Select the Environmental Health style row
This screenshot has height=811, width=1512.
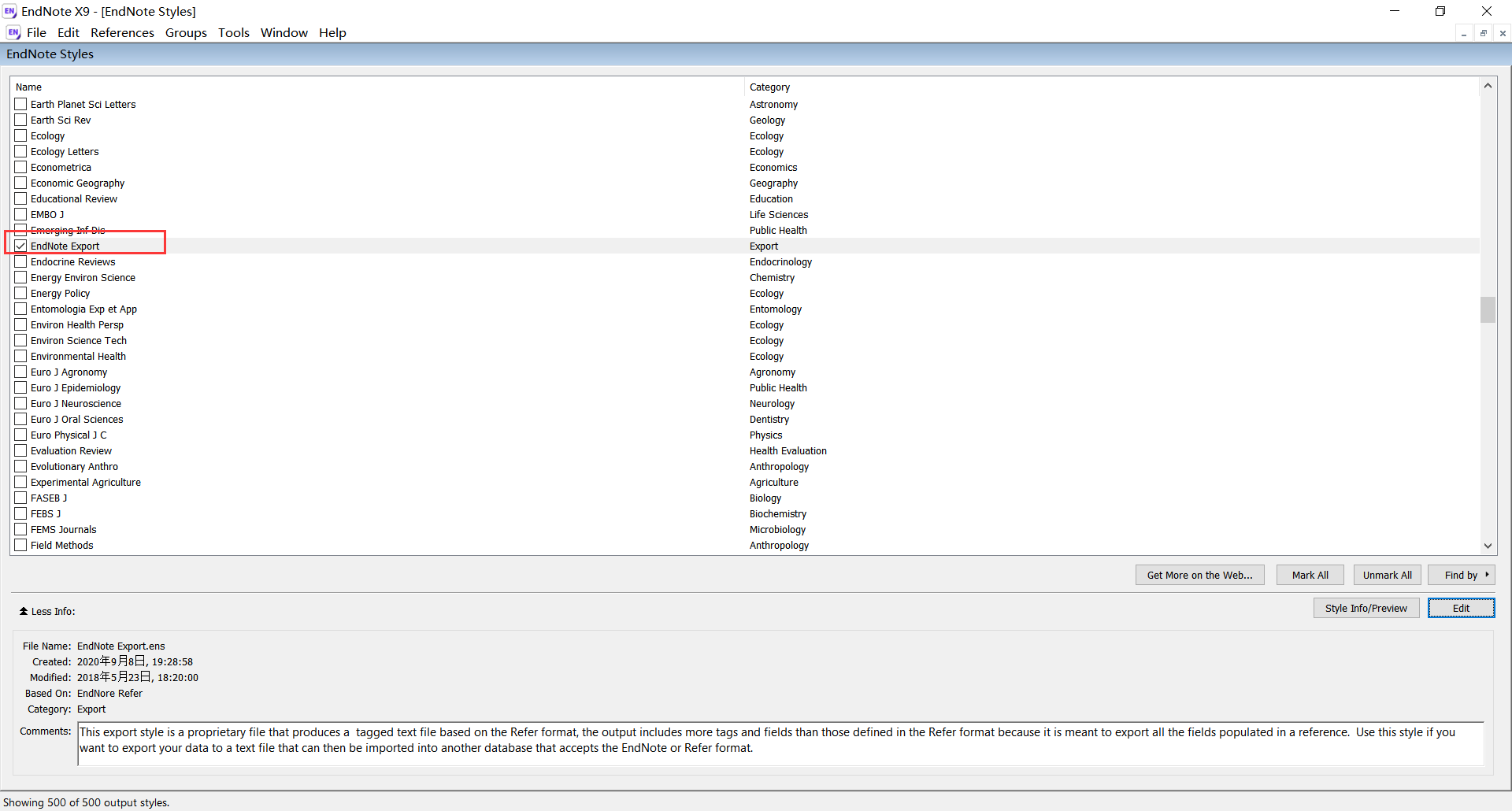coord(745,356)
